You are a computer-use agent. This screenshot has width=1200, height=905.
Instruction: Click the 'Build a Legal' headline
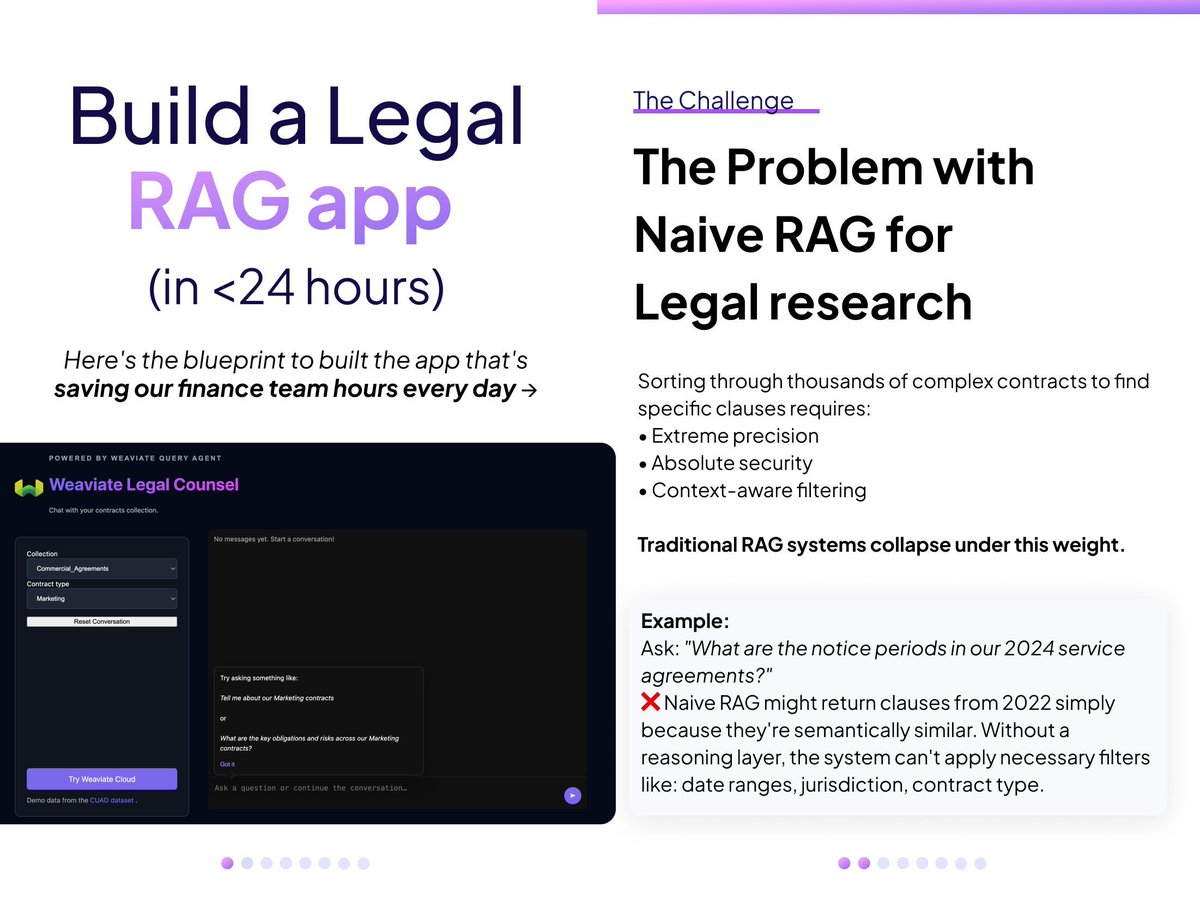coord(297,116)
